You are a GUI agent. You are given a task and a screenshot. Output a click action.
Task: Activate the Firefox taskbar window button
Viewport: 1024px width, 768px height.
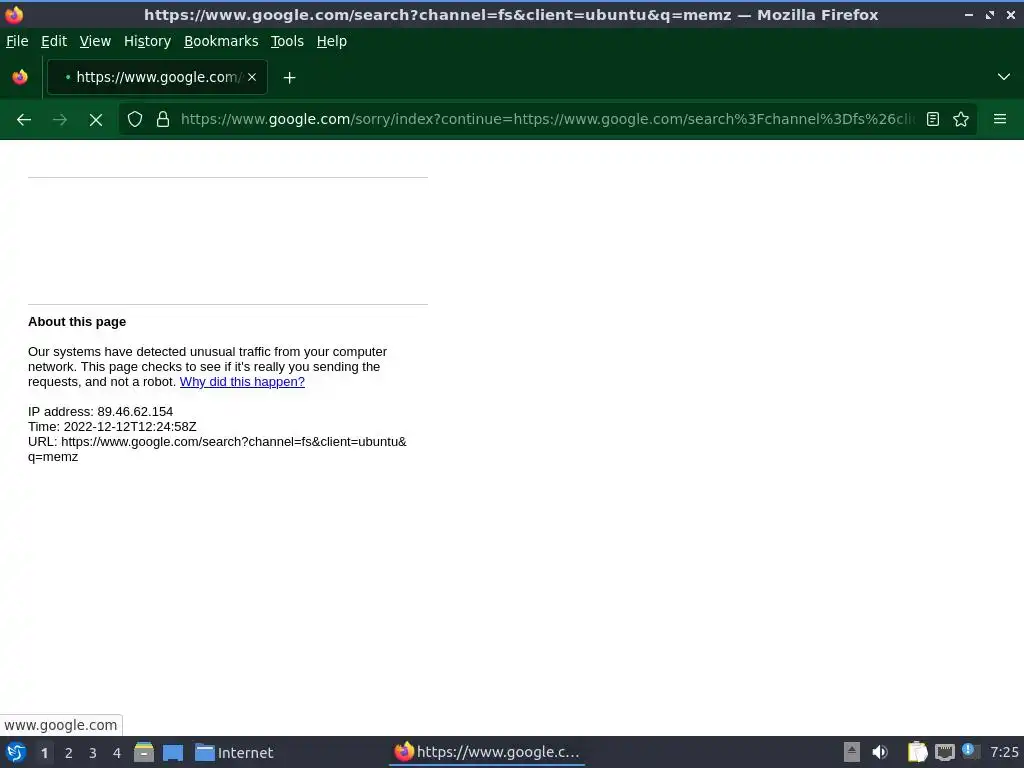click(x=487, y=752)
